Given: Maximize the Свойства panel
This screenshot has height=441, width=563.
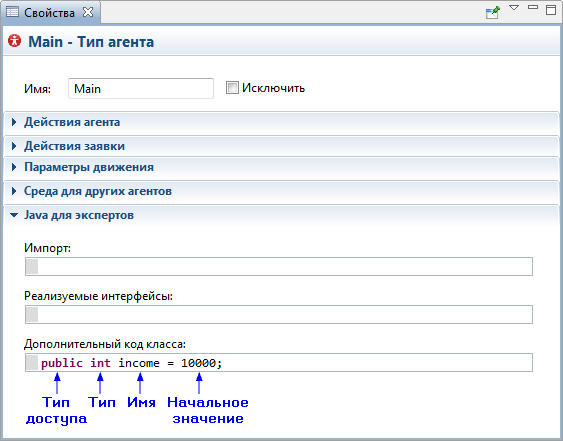Looking at the screenshot, I should 550,10.
